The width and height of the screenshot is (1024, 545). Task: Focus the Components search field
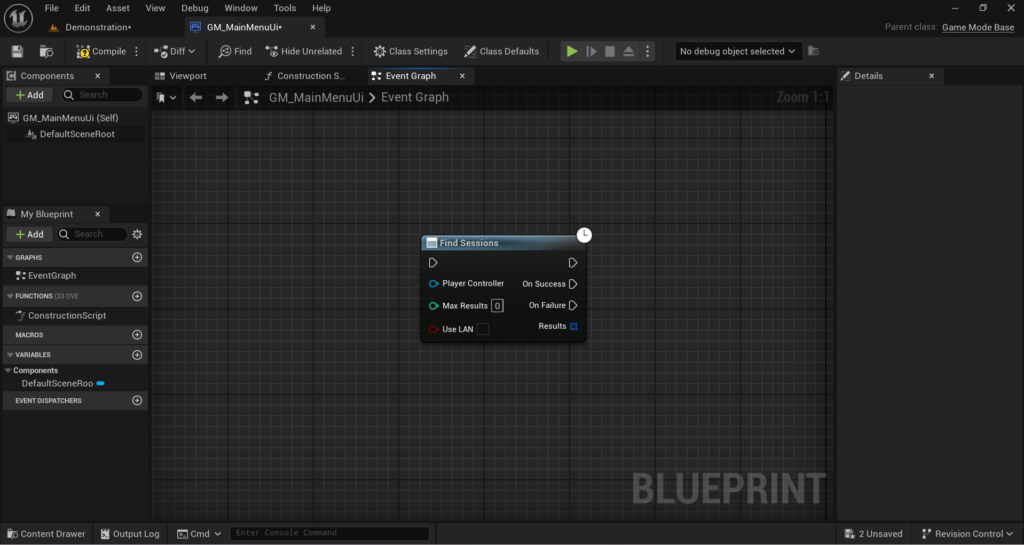pyautogui.click(x=102, y=95)
